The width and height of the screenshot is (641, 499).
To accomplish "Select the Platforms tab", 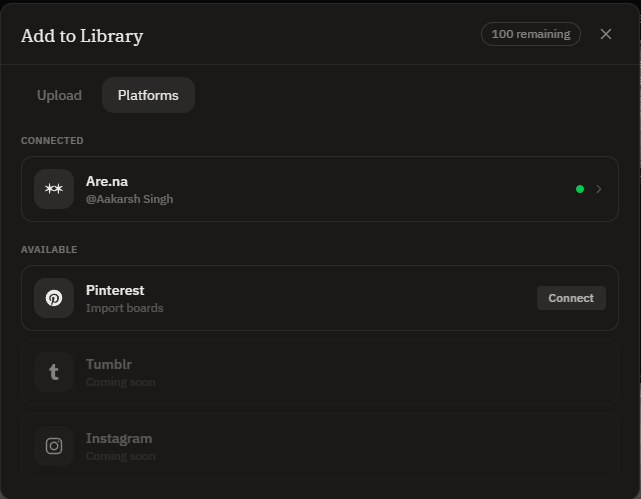I will [x=148, y=95].
